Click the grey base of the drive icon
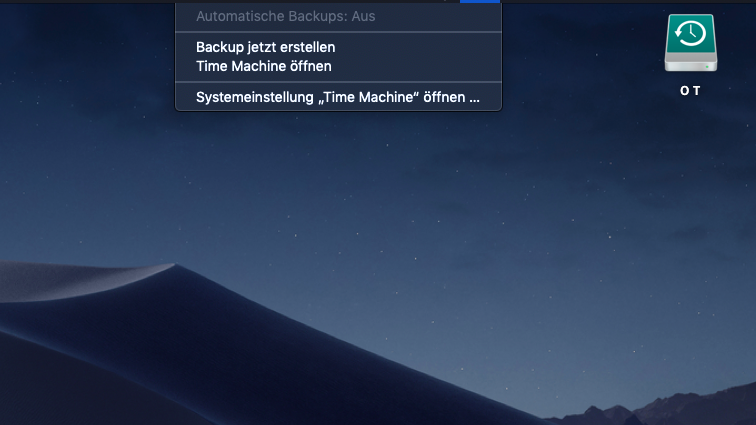This screenshot has width=756, height=425. pos(690,64)
